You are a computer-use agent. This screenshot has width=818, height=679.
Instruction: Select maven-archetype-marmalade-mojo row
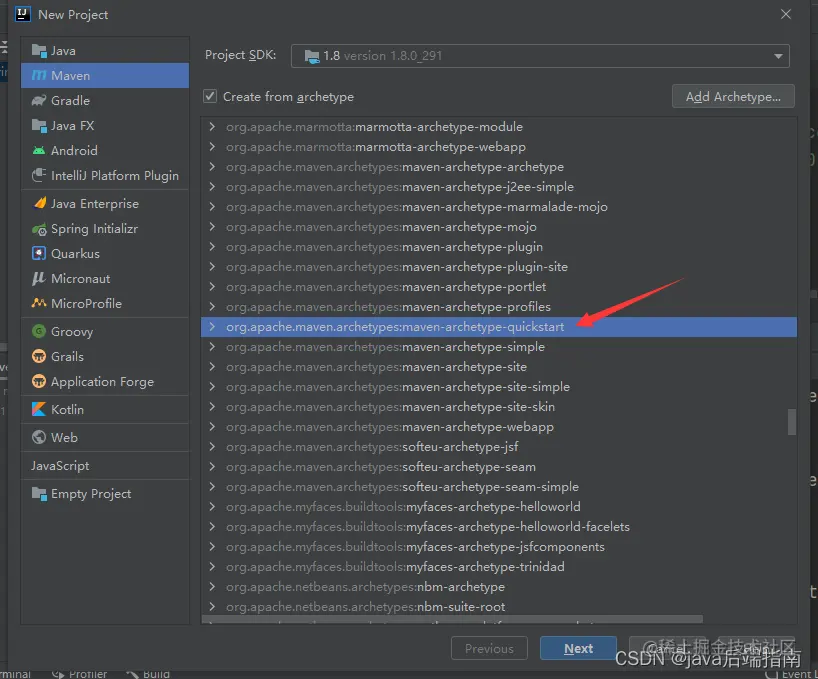pos(499,207)
